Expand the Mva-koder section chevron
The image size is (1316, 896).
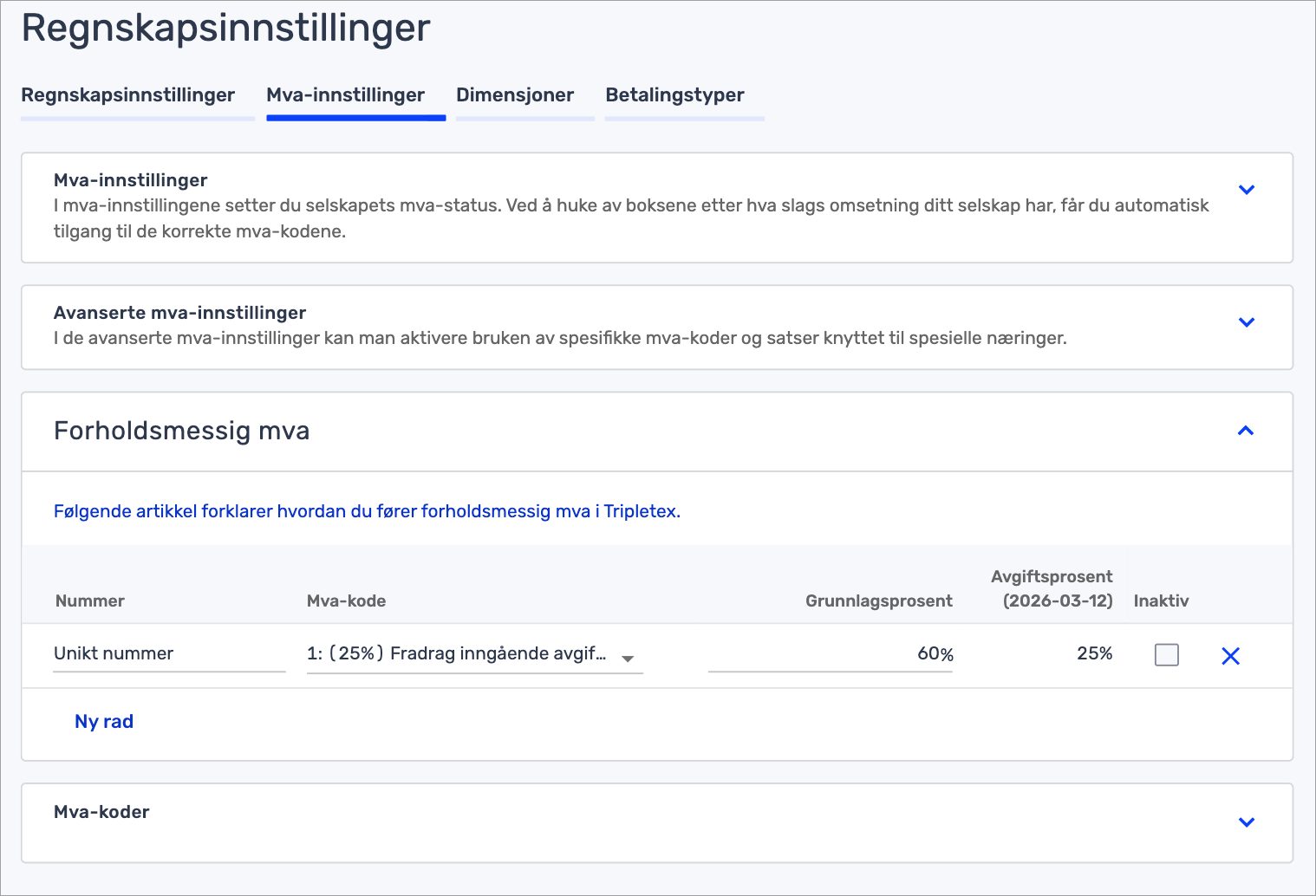point(1246,822)
